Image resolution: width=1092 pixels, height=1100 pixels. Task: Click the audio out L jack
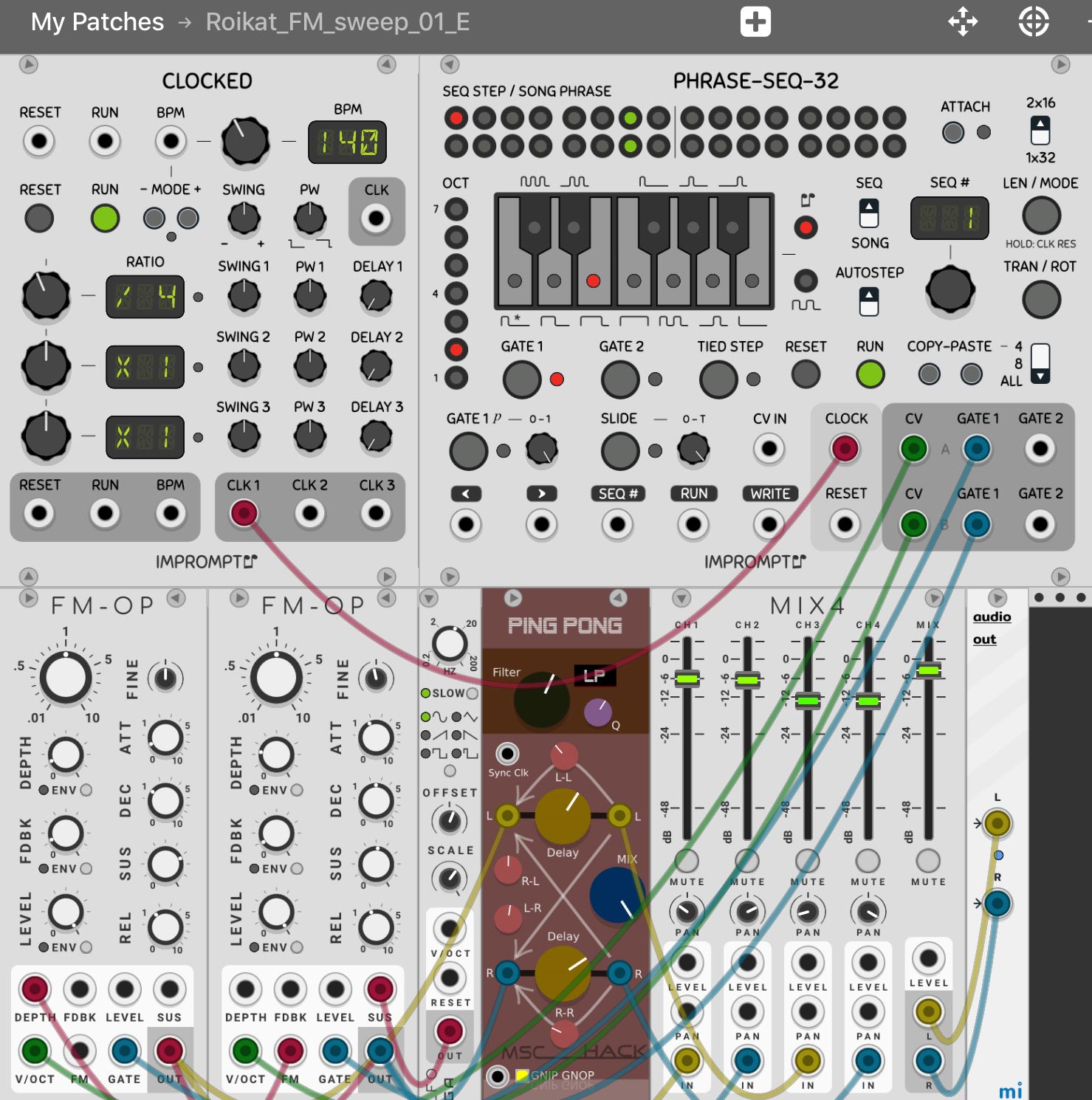click(x=997, y=823)
